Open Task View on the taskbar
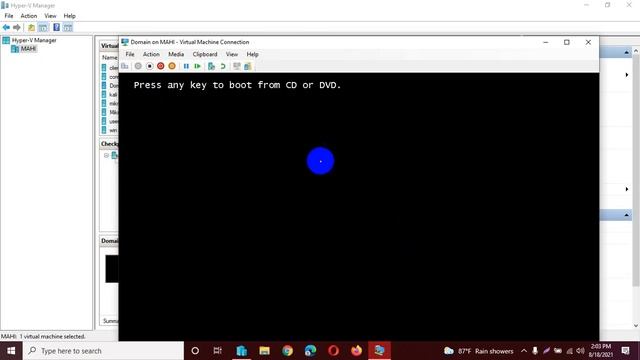The height and width of the screenshot is (360, 640). point(218,351)
